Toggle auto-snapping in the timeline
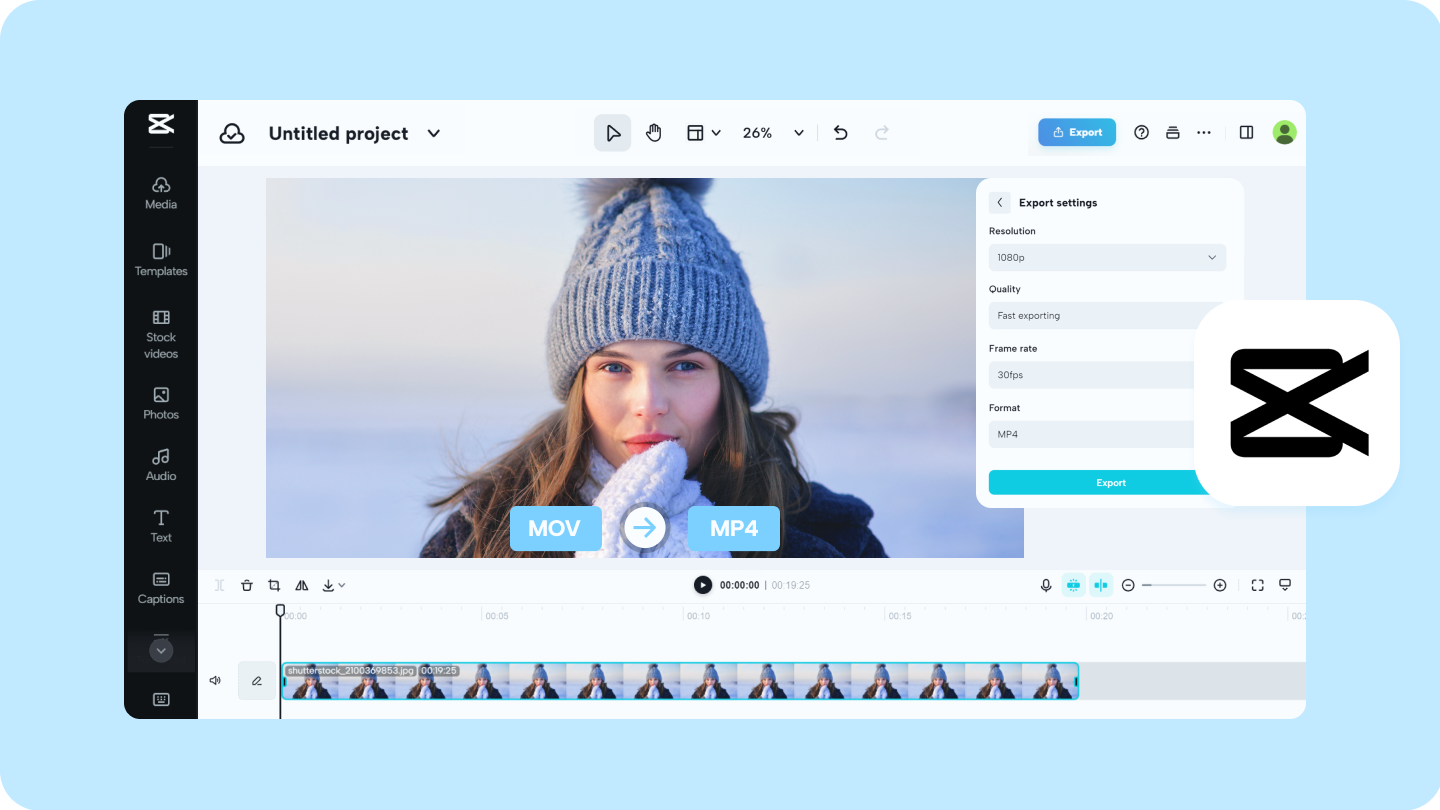This screenshot has width=1440, height=810. [x=1073, y=585]
